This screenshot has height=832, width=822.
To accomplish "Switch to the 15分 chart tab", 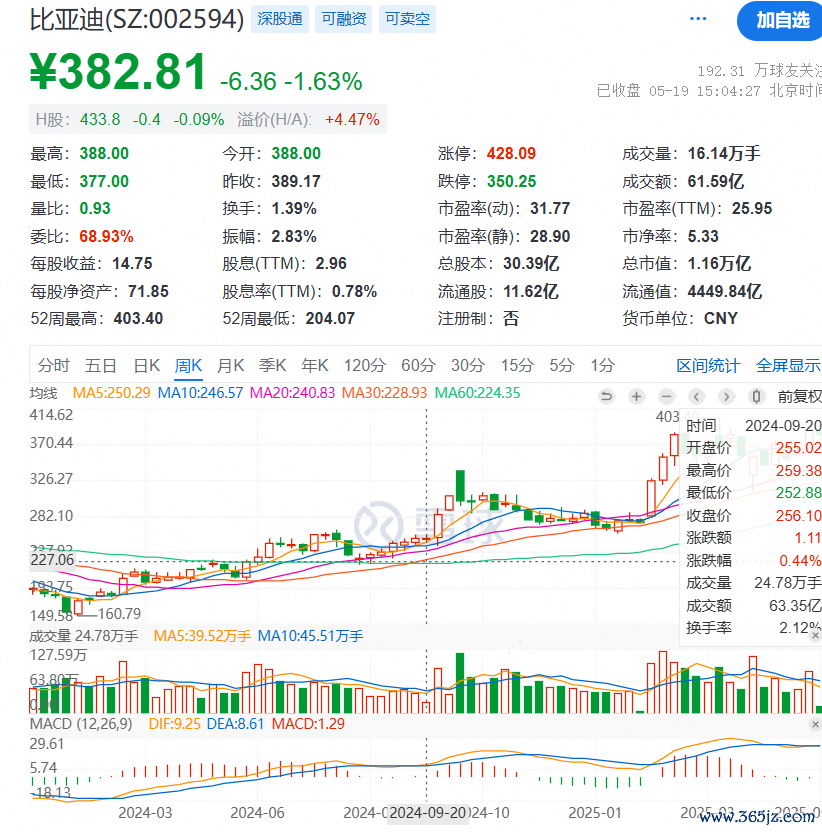I will coord(517,365).
